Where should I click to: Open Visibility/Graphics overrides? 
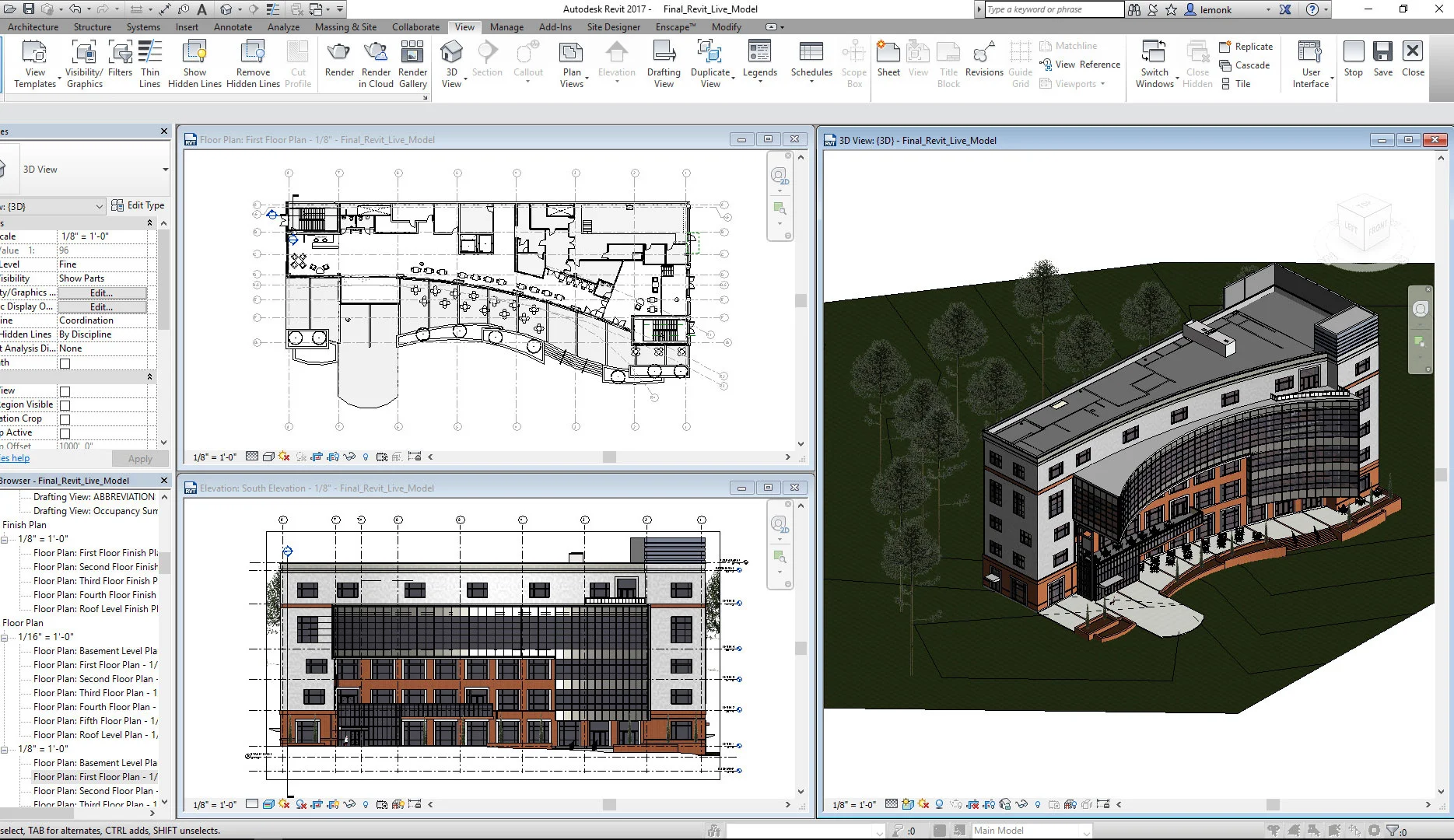(84, 64)
